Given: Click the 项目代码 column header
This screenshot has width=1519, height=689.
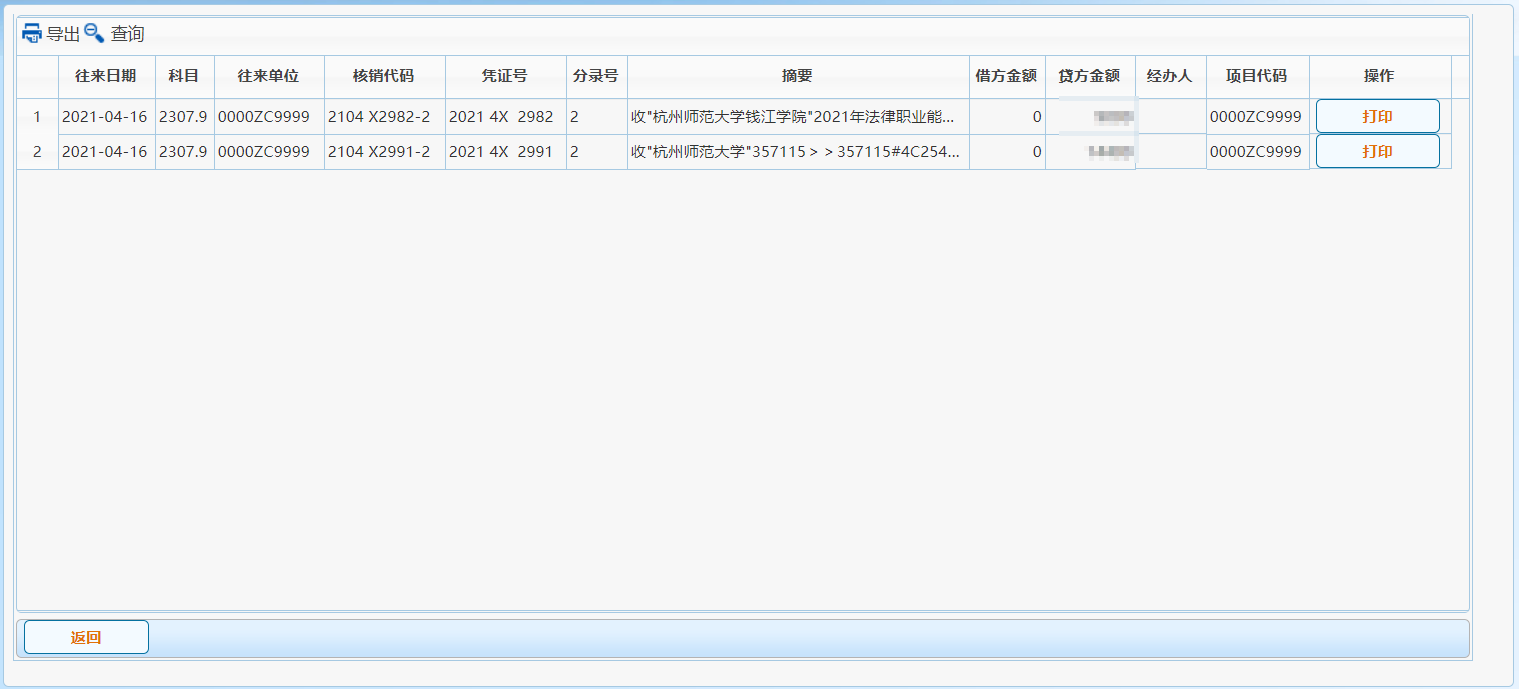Looking at the screenshot, I should pyautogui.click(x=1256, y=76).
